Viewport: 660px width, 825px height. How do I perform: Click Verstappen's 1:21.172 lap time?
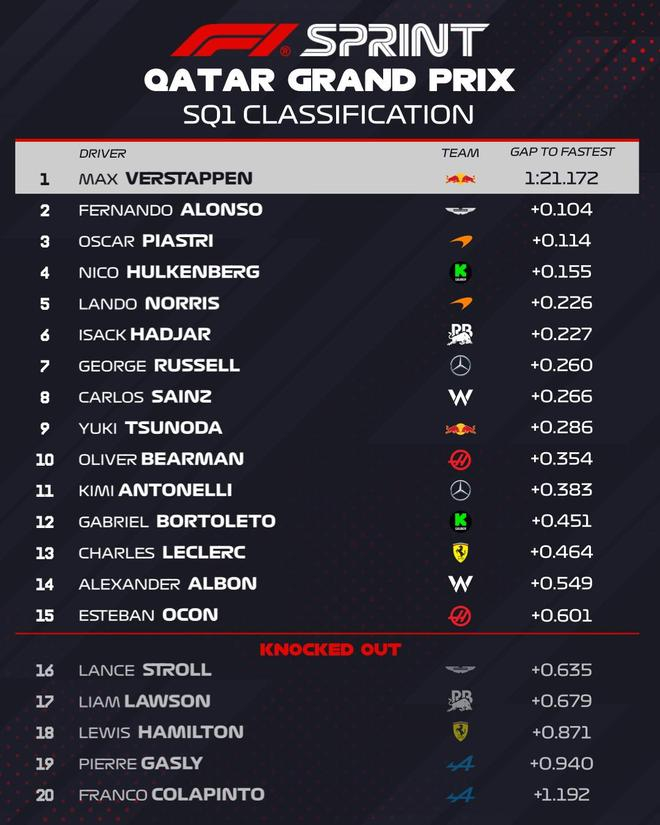562,179
